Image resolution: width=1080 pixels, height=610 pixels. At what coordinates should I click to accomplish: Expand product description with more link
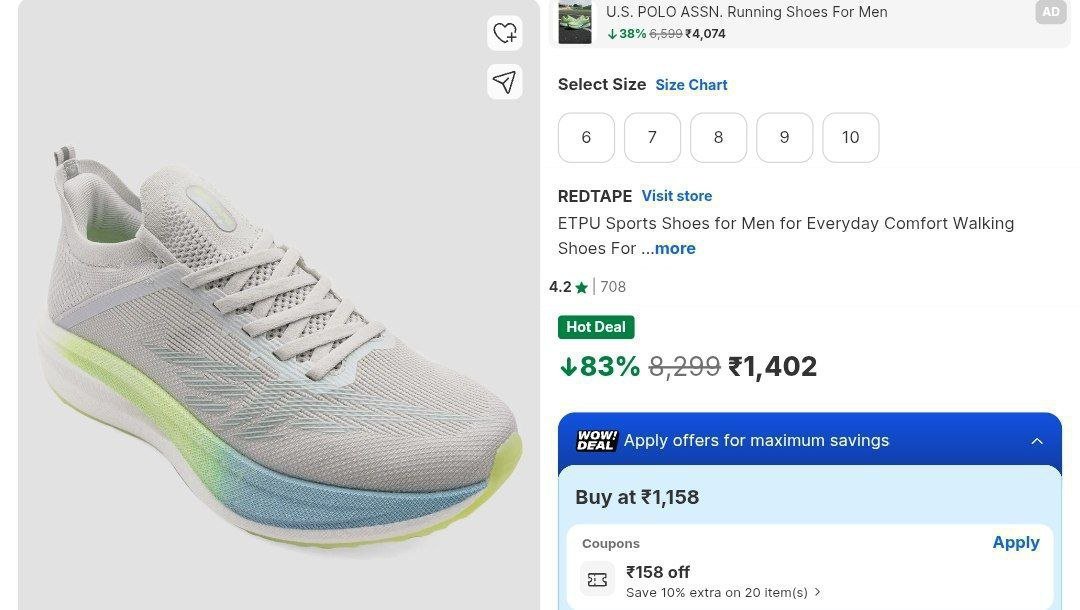[675, 249]
